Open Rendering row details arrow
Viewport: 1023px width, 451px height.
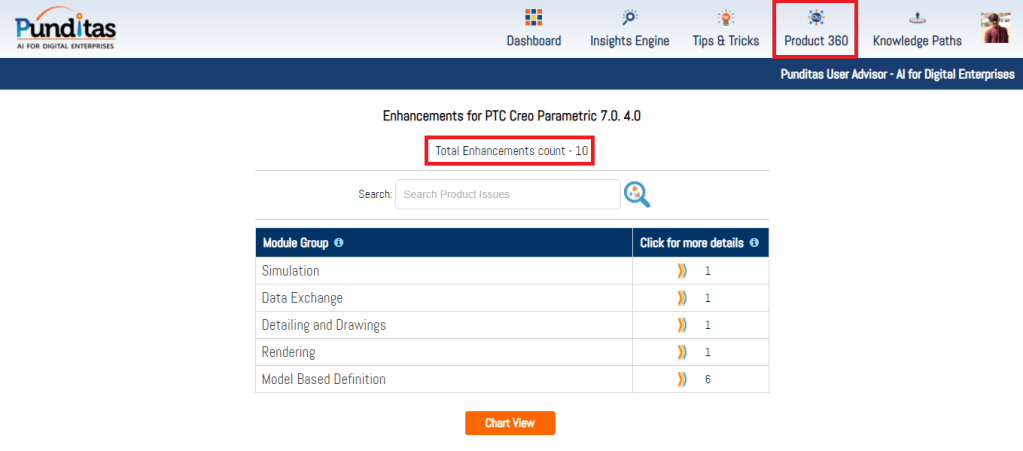coord(683,352)
